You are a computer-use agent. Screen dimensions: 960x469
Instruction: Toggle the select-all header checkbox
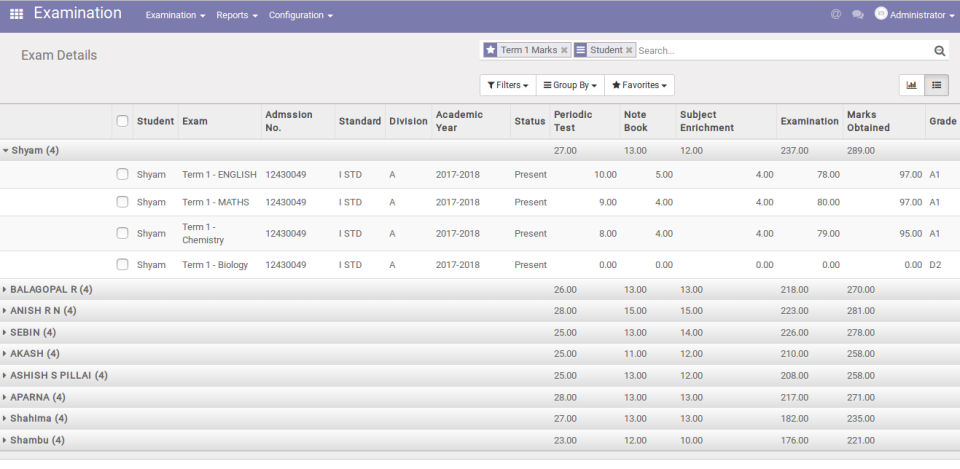pyautogui.click(x=122, y=121)
